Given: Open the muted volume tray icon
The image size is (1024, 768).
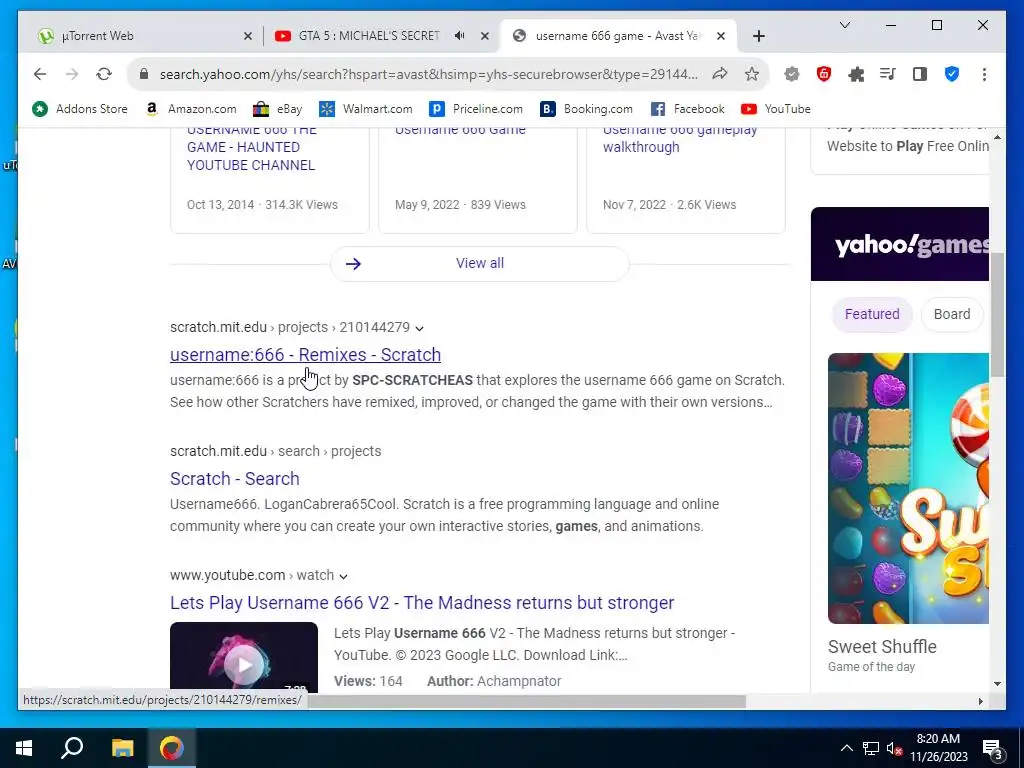Looking at the screenshot, I should click(x=895, y=748).
